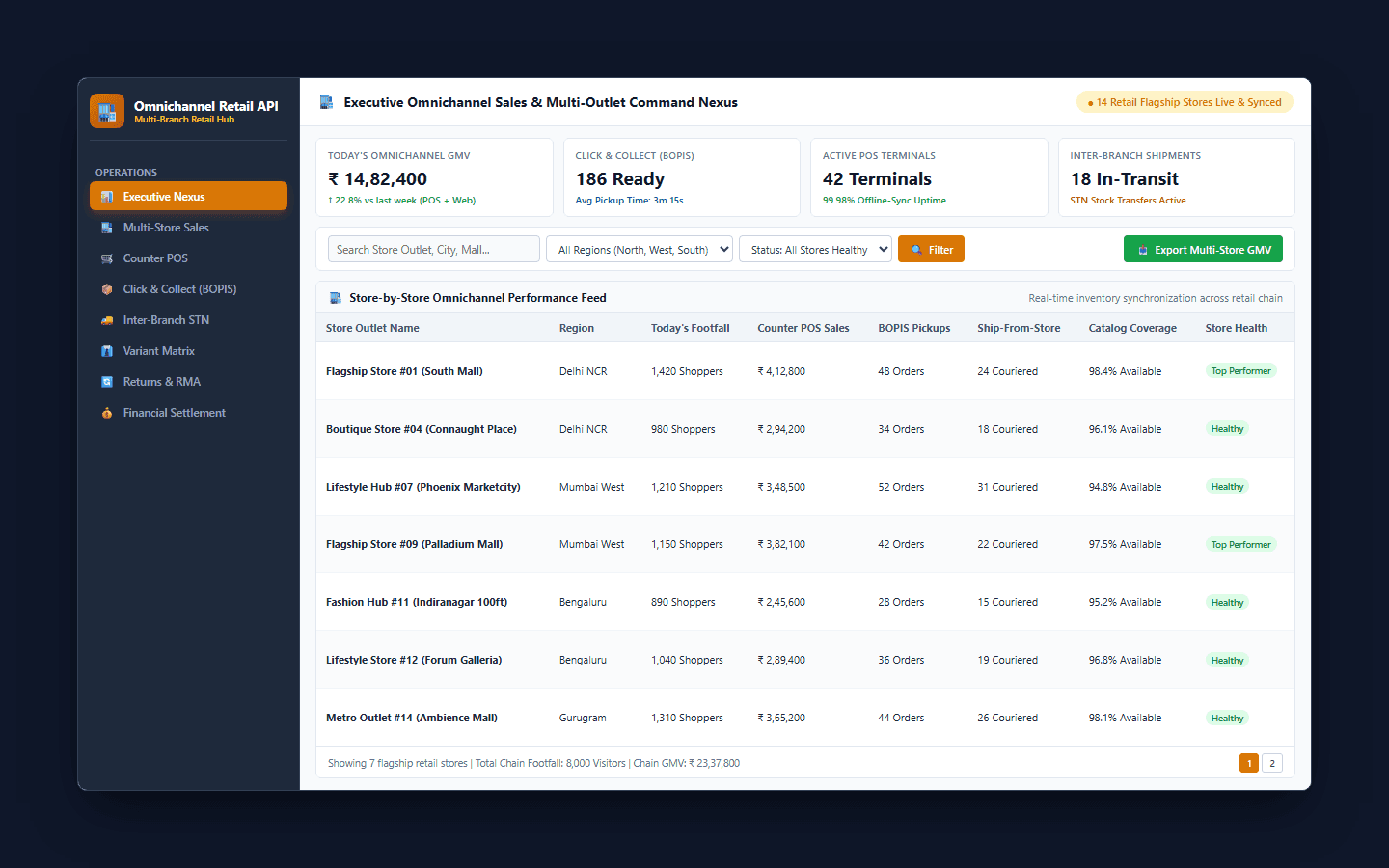The image size is (1389, 868).
Task: Click the Omnichannel Retail API logo icon
Action: point(107,111)
